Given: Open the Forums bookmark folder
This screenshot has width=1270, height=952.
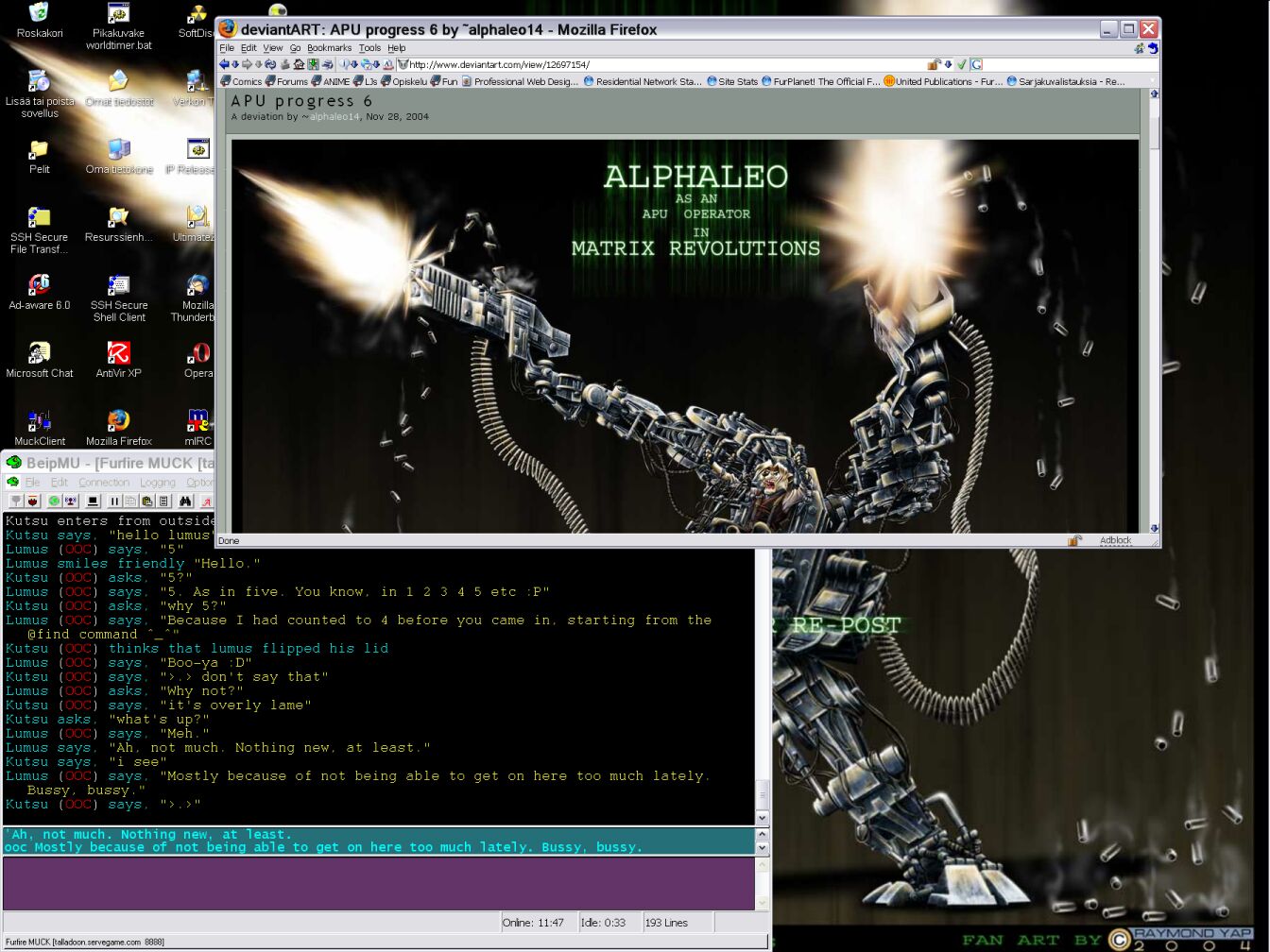Looking at the screenshot, I should point(286,81).
